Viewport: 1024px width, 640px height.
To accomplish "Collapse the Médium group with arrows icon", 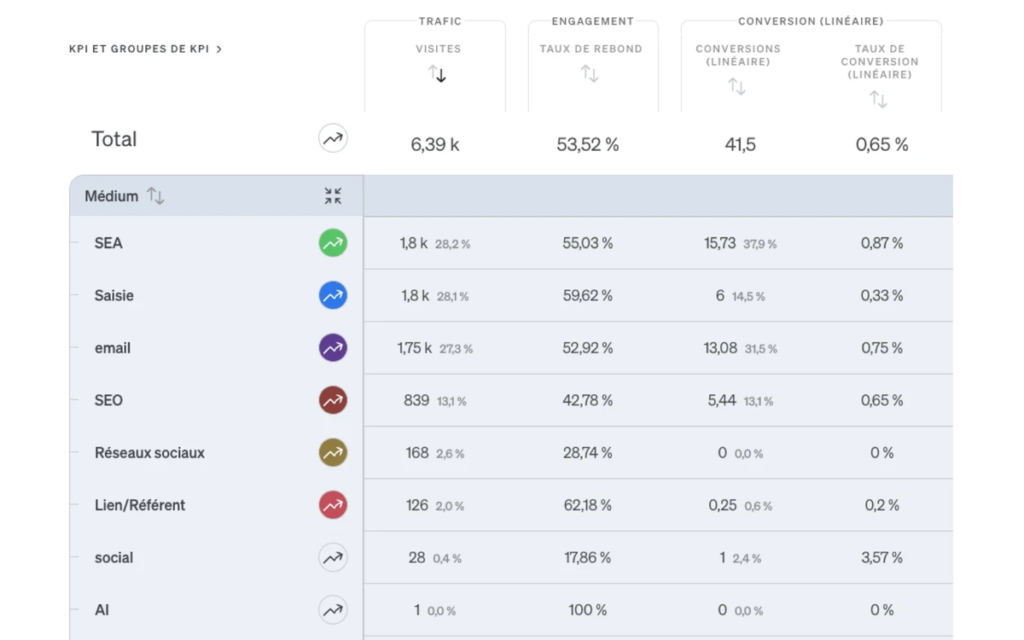I will [x=332, y=196].
